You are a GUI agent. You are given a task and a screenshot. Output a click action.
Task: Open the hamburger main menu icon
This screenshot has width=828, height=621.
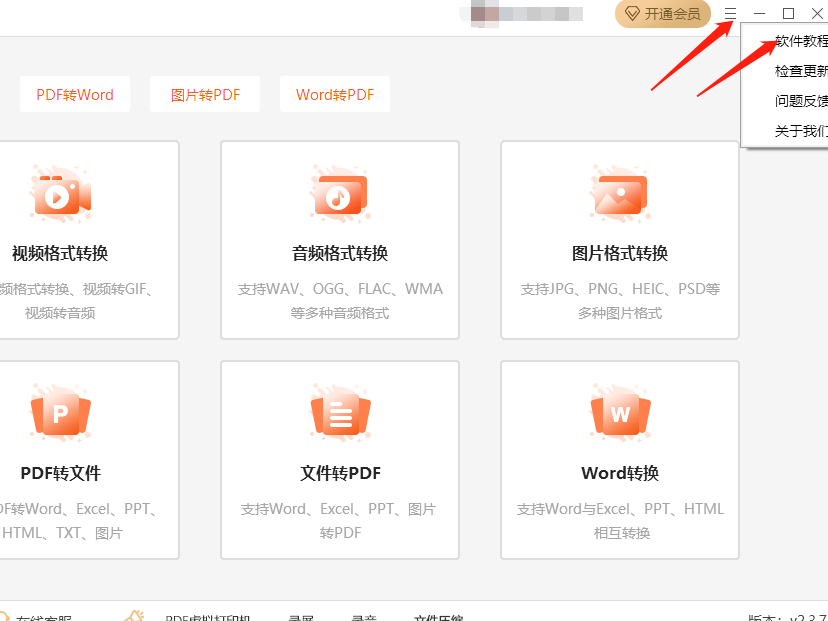tap(730, 13)
